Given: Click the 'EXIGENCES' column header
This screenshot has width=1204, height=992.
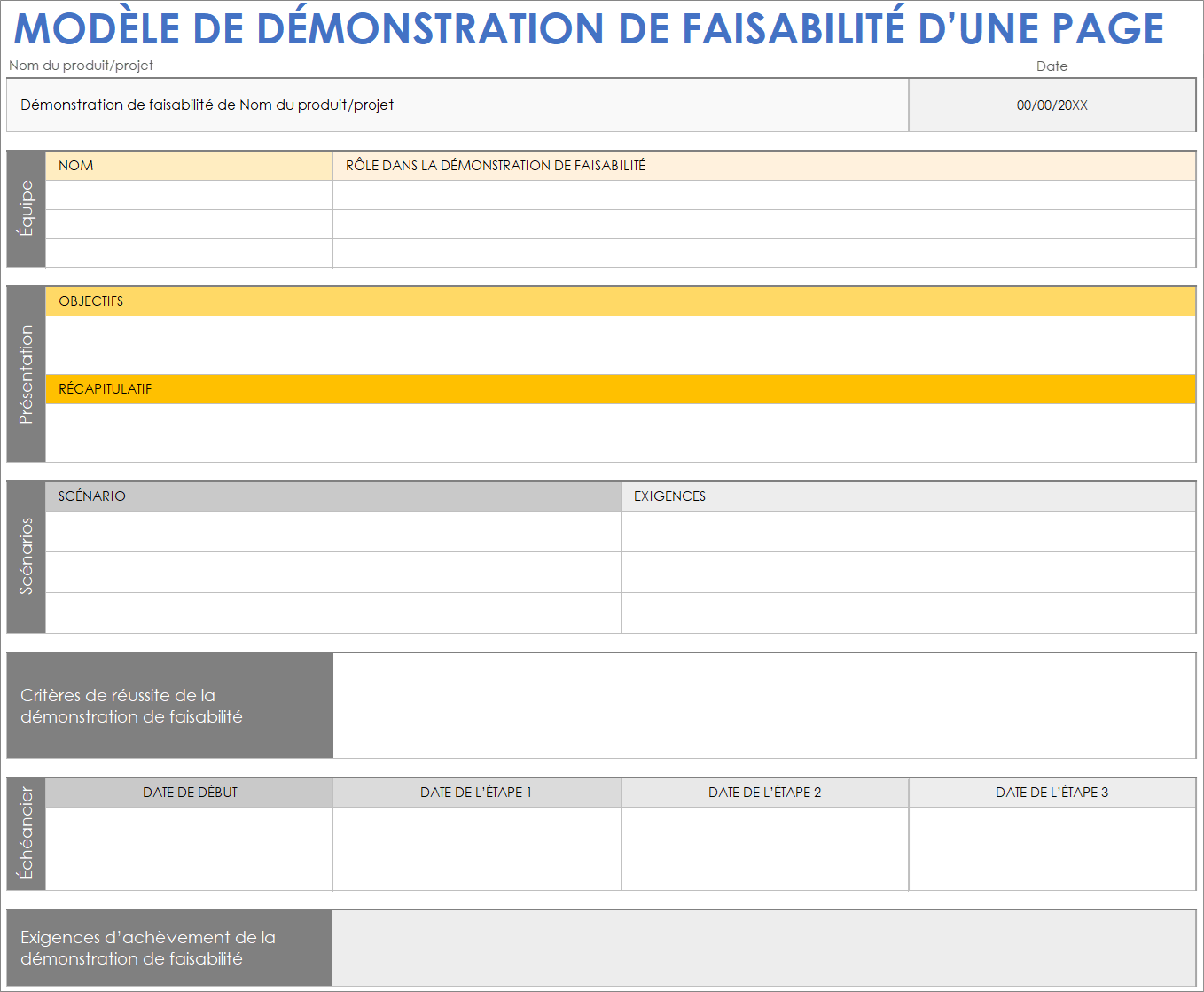Looking at the screenshot, I should pos(909,496).
